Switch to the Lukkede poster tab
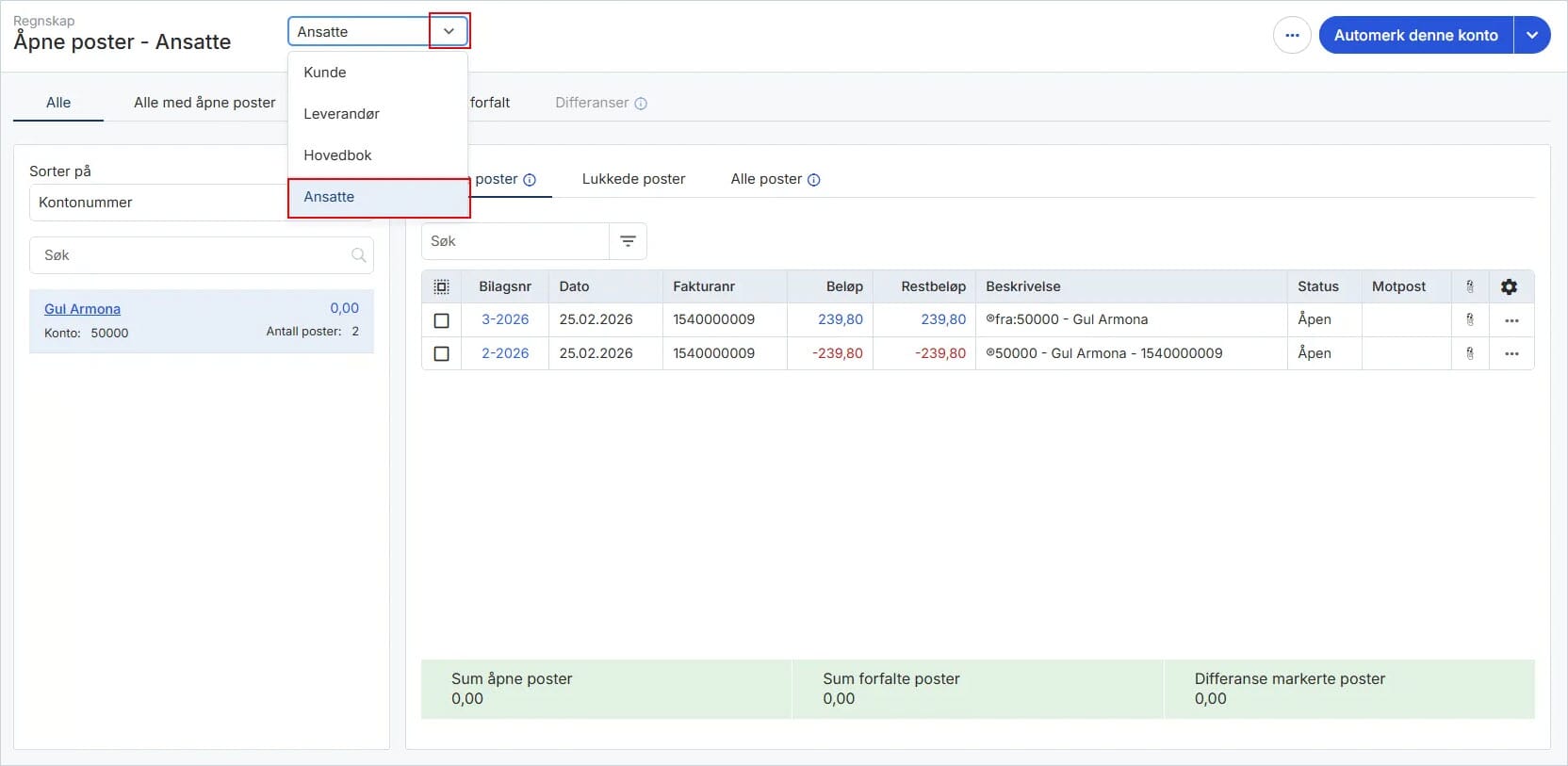The width and height of the screenshot is (1568, 766). (x=633, y=179)
